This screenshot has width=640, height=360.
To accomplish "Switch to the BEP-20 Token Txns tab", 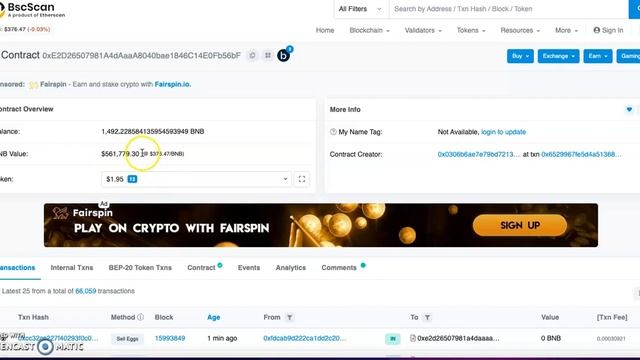I will tap(140, 268).
